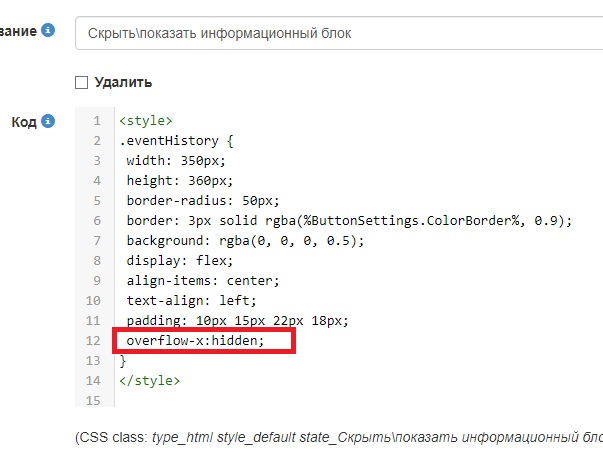603x454 pixels.
Task: Click the info icon next to Код
Action: point(48,122)
